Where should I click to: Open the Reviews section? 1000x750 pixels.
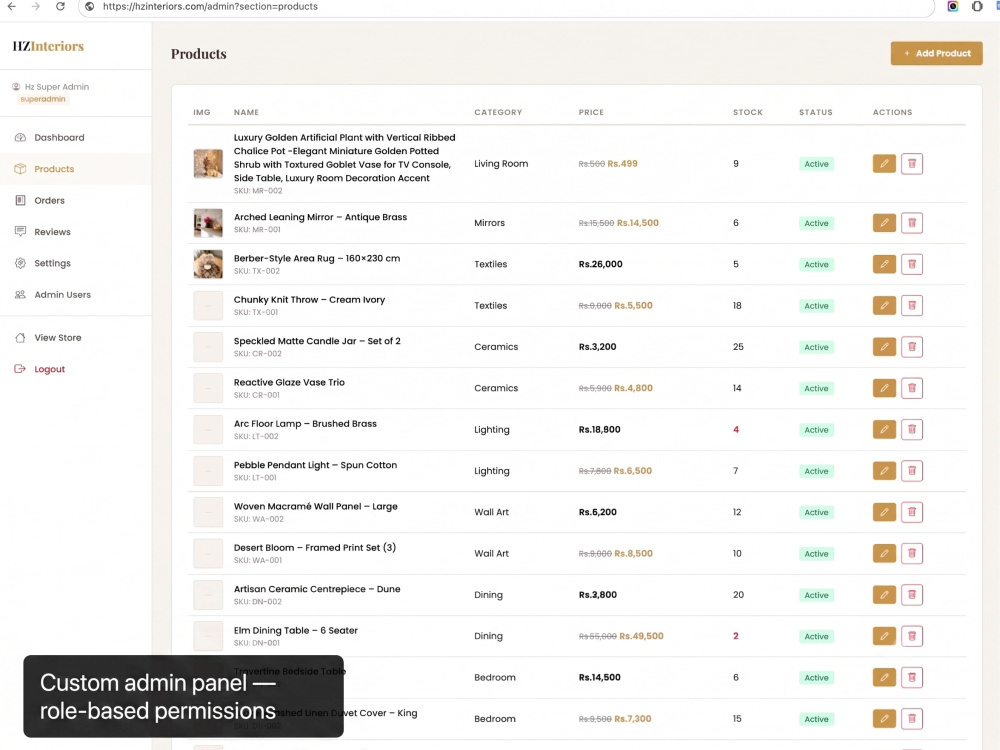coord(76,232)
